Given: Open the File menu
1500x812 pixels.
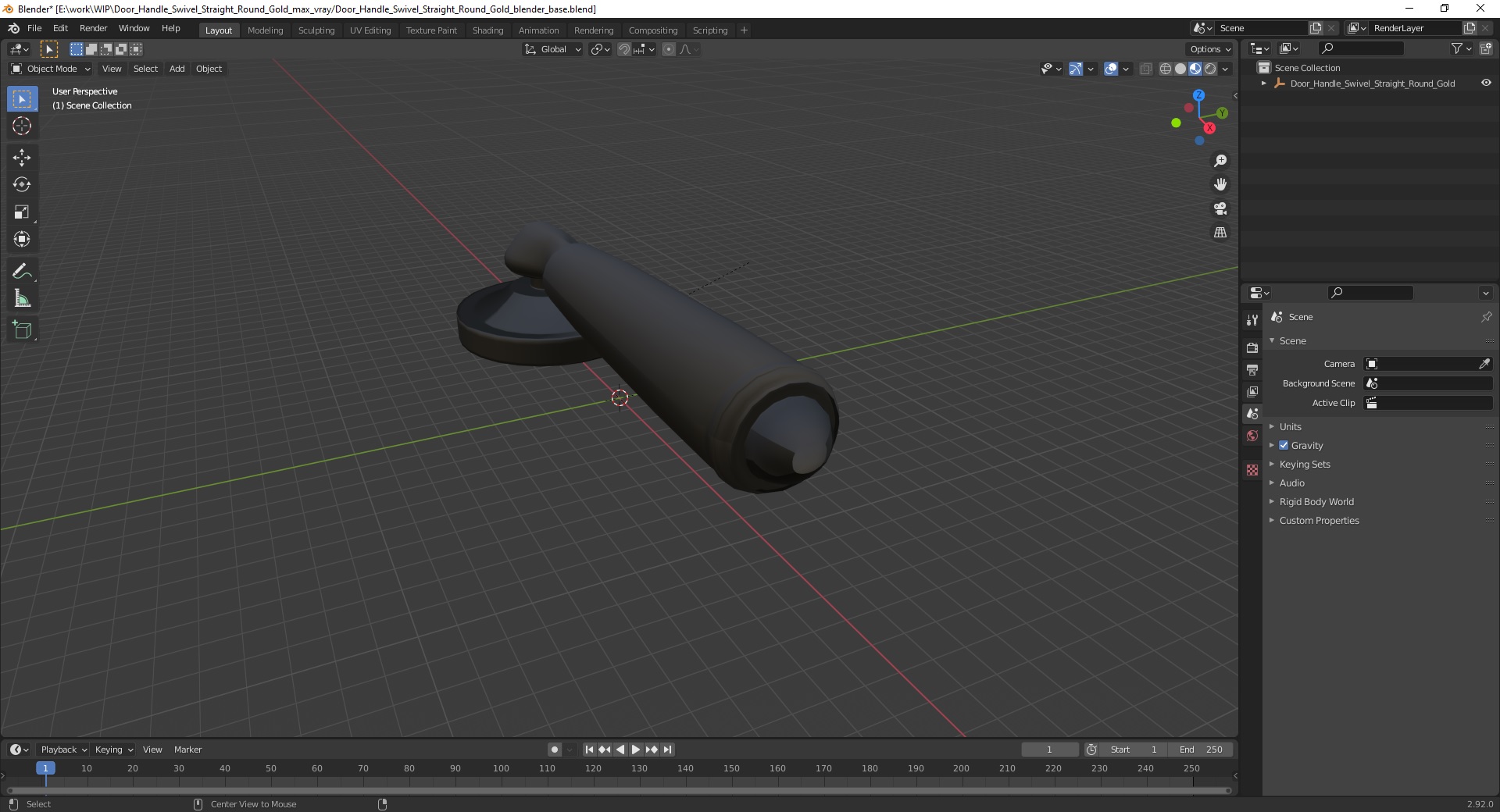Looking at the screenshot, I should click(34, 28).
